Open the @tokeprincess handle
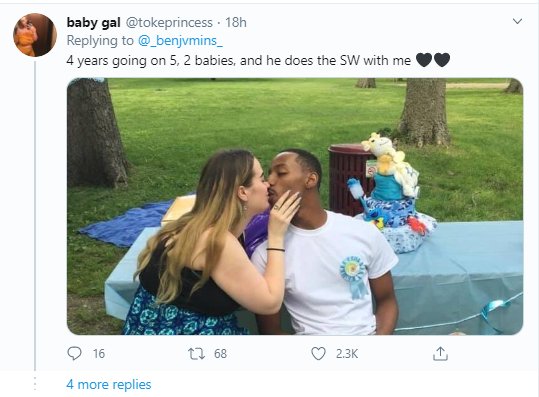This screenshot has width=539, height=397. tap(169, 23)
